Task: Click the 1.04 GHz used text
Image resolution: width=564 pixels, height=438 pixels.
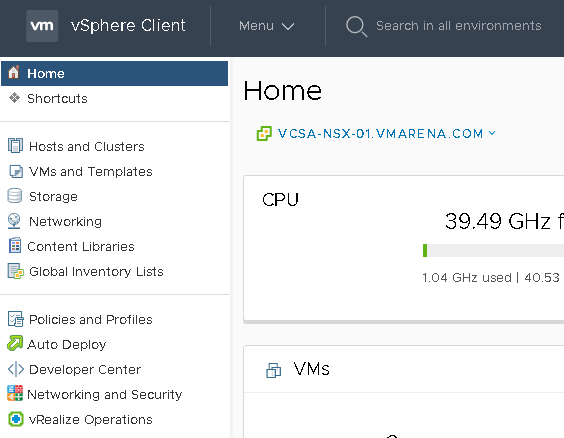Action: point(467,278)
